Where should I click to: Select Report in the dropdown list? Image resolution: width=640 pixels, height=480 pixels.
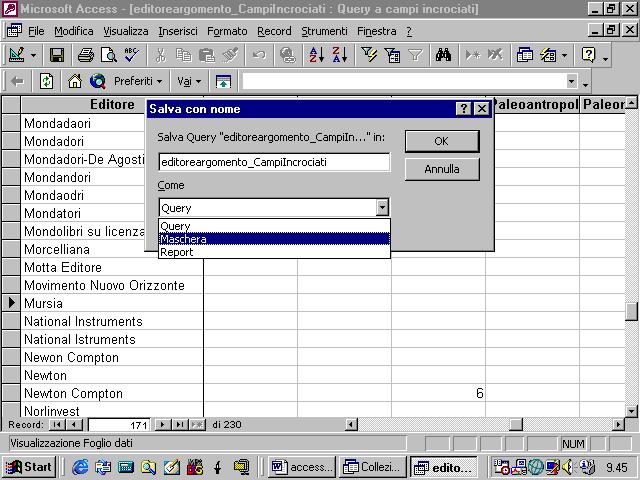(x=274, y=252)
